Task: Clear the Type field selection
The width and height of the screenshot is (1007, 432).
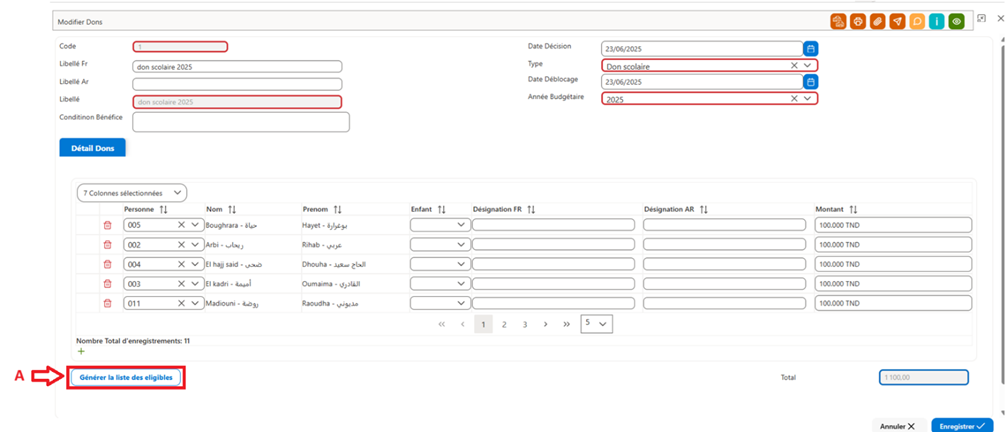Action: coord(794,65)
